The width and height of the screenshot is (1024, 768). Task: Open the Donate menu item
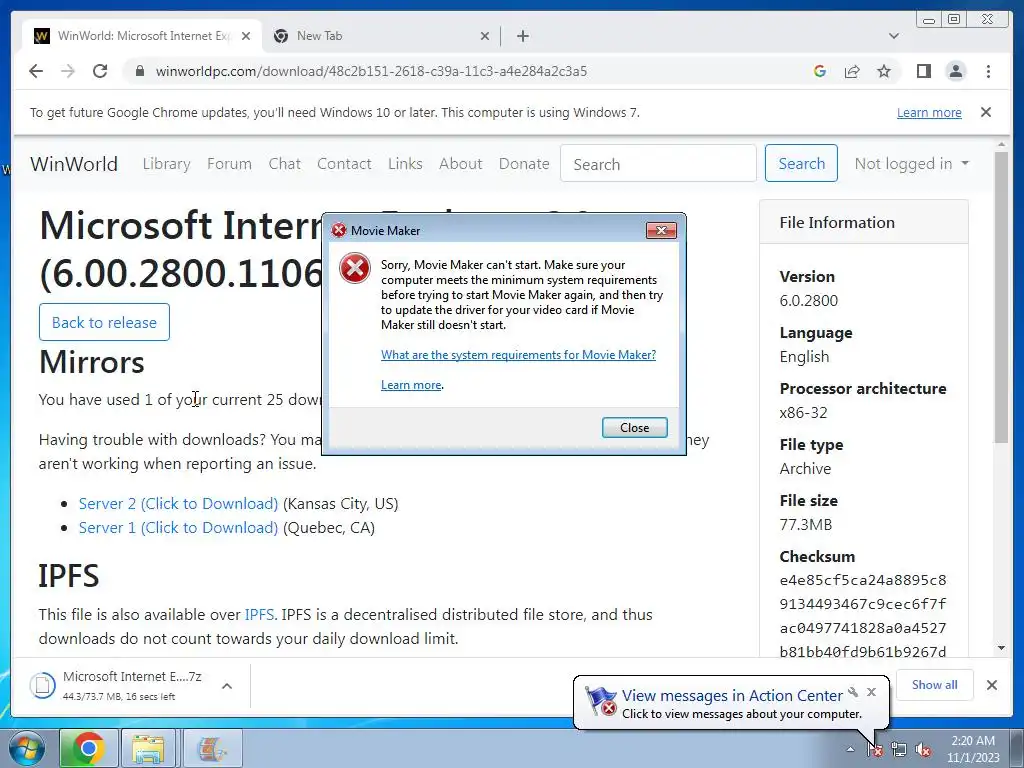[x=524, y=164]
